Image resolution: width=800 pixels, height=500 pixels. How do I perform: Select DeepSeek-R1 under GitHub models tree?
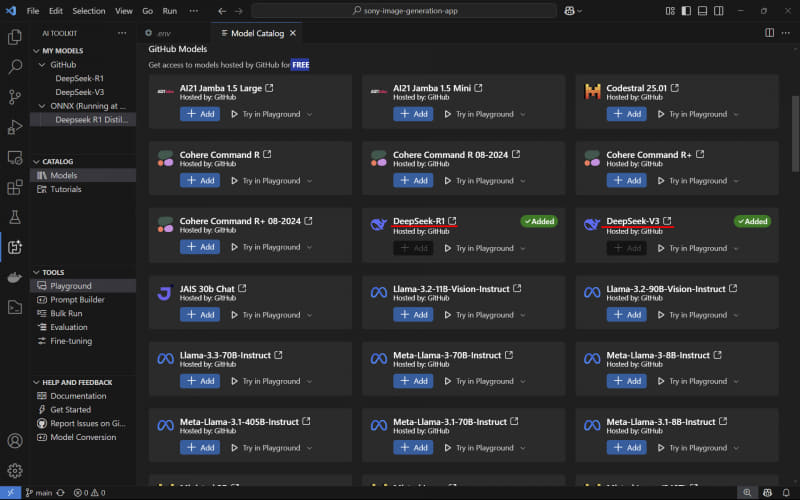point(79,79)
